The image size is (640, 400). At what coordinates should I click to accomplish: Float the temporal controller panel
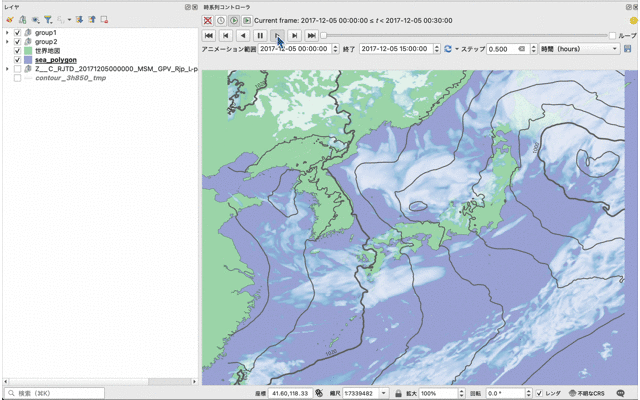[628, 7]
